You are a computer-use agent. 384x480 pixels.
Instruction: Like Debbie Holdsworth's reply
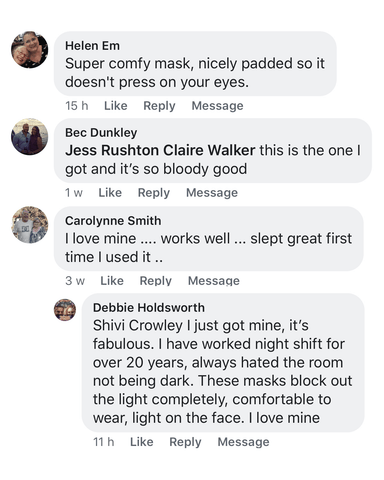point(142,442)
